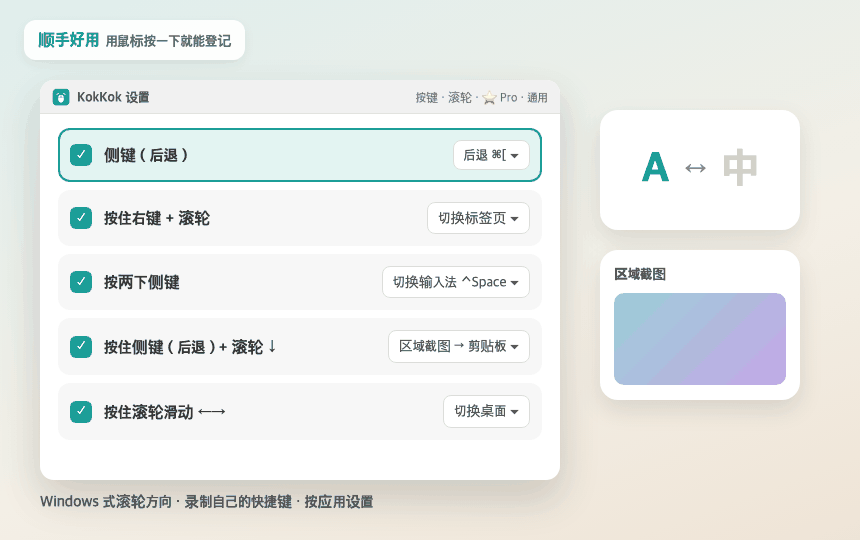
Task: Expand the 切换桌面 dropdown
Action: coord(486,411)
